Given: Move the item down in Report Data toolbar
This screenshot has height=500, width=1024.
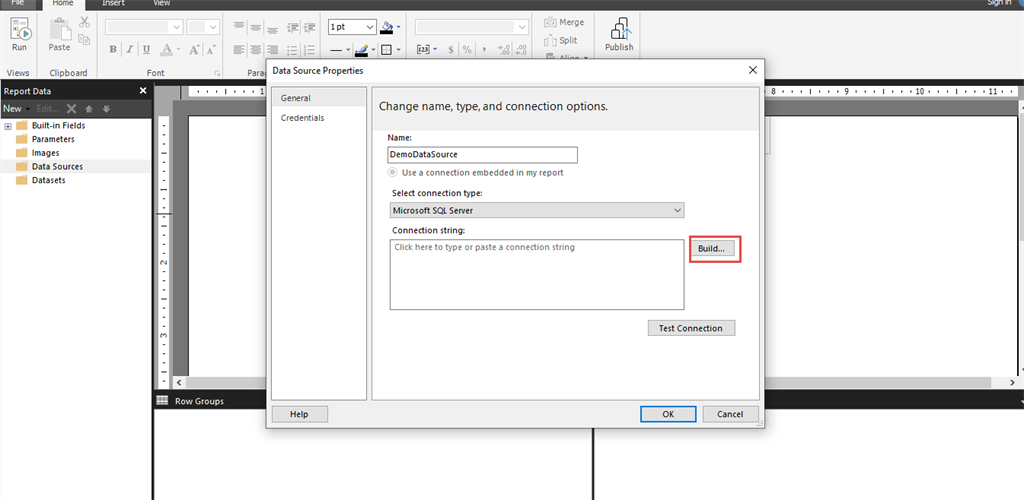Looking at the screenshot, I should [x=106, y=109].
